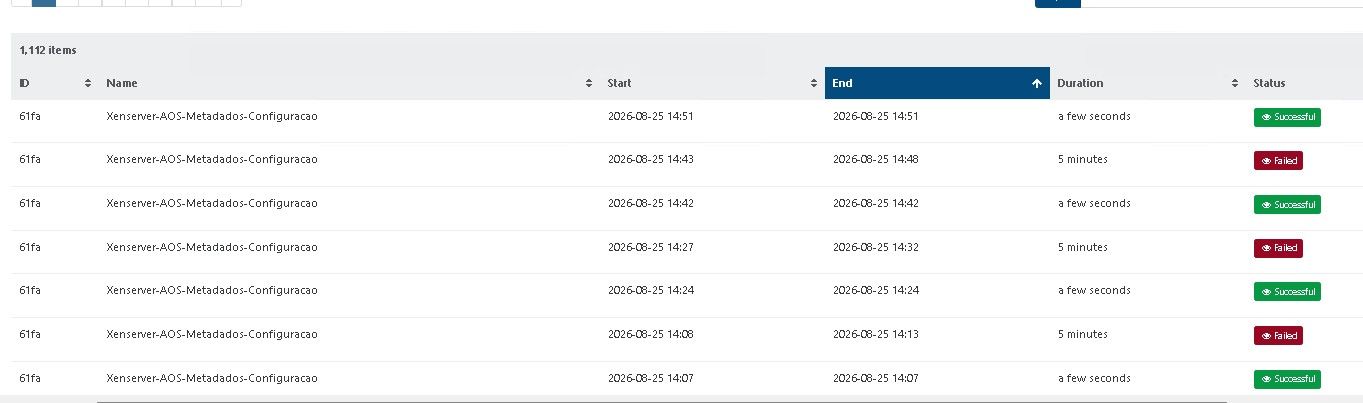Sort the table by ID column arrows
This screenshot has height=403, width=1363.
88,83
